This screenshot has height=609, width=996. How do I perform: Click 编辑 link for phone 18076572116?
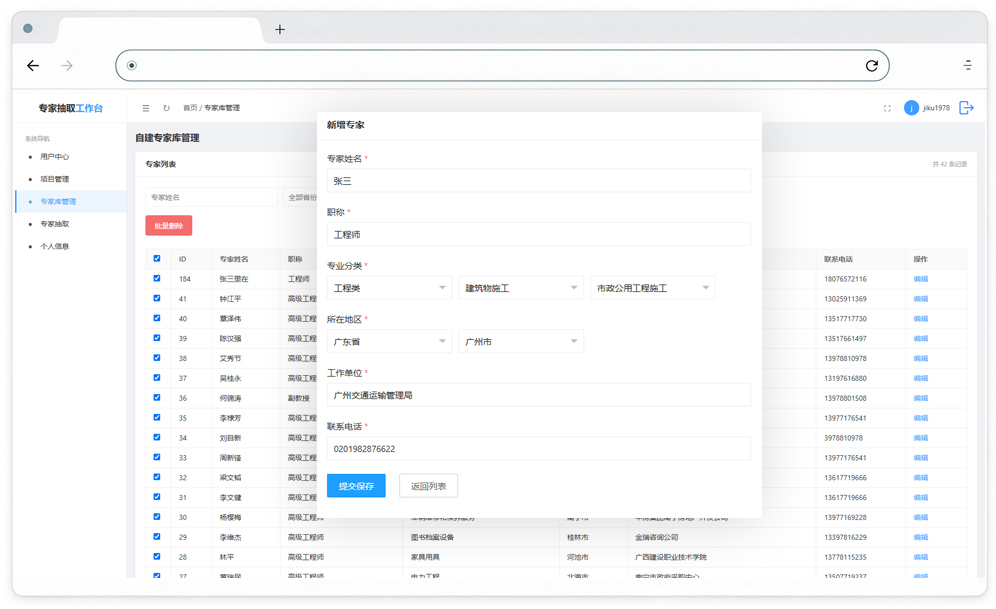click(x=920, y=279)
